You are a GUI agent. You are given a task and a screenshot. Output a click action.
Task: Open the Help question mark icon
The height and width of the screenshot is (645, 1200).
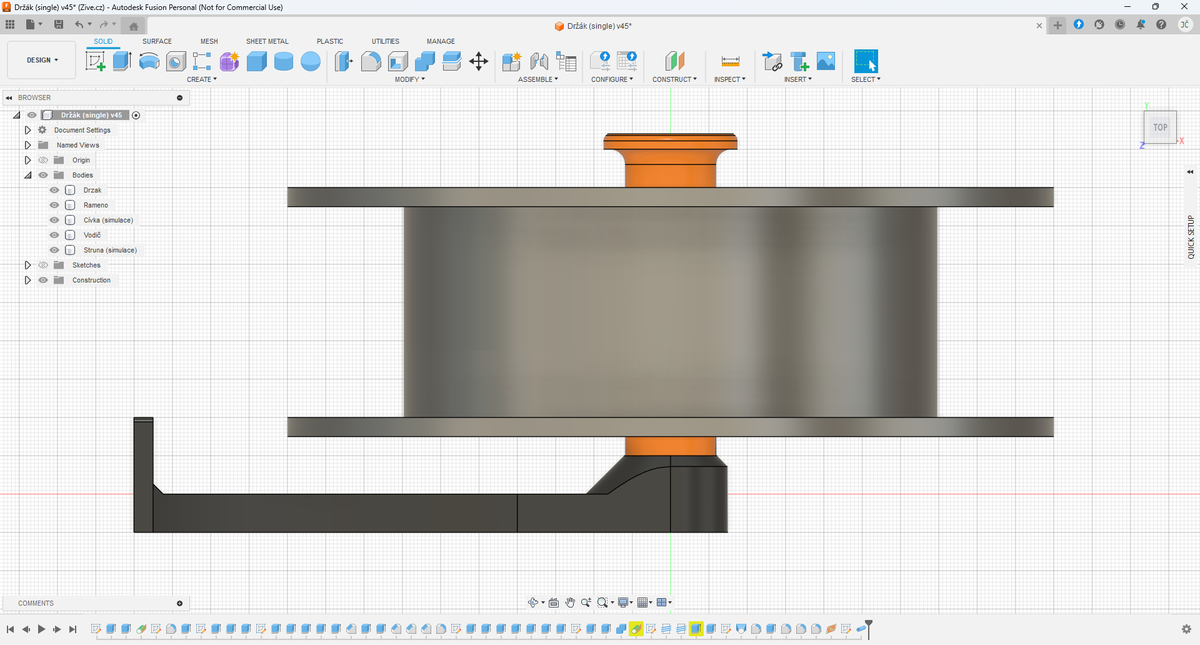point(1160,24)
